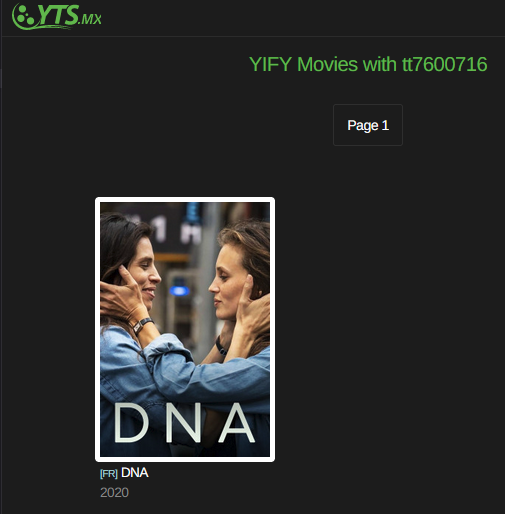Go to Page 1 of the results
This screenshot has width=505, height=514.
click(x=368, y=125)
